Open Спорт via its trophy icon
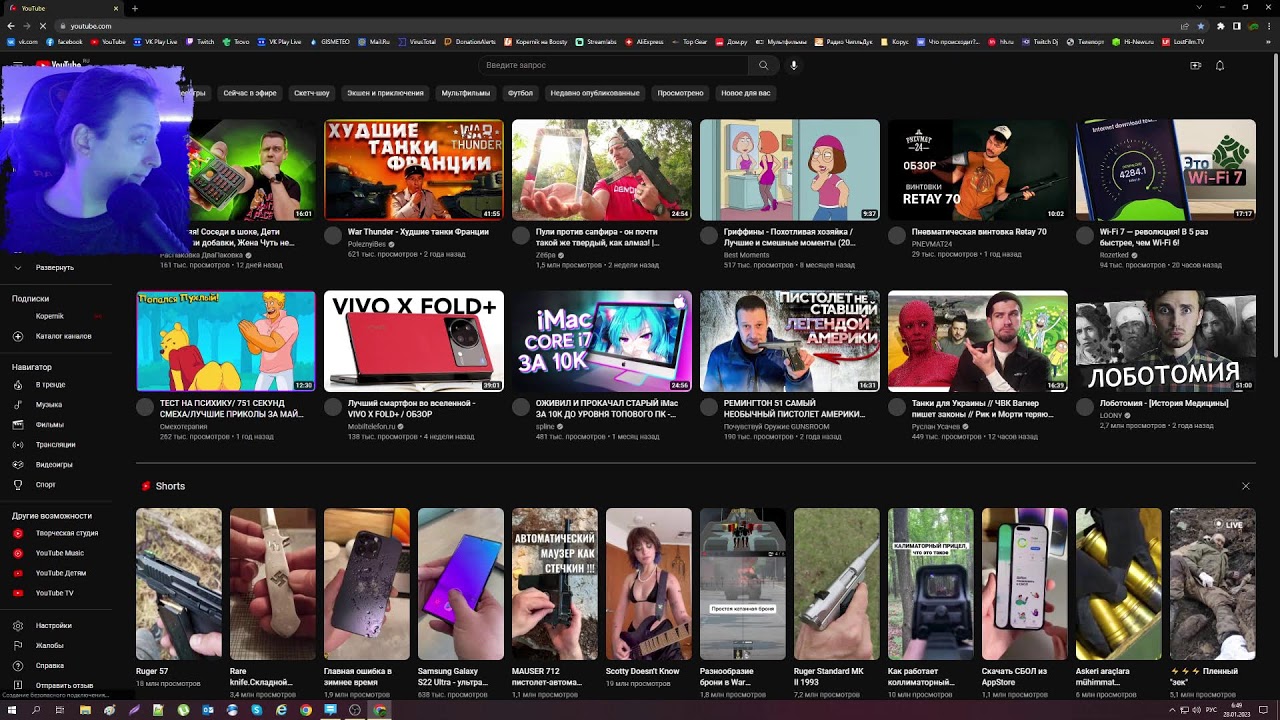 (x=18, y=485)
